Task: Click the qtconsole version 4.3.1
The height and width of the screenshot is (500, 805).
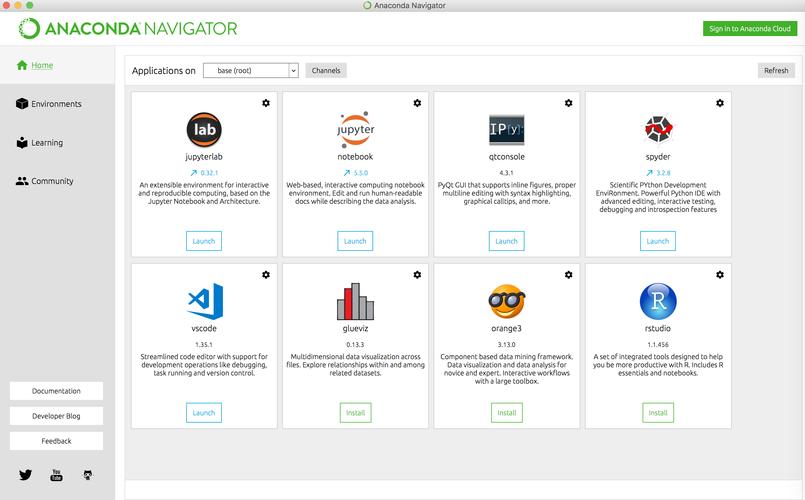Action: pos(507,172)
